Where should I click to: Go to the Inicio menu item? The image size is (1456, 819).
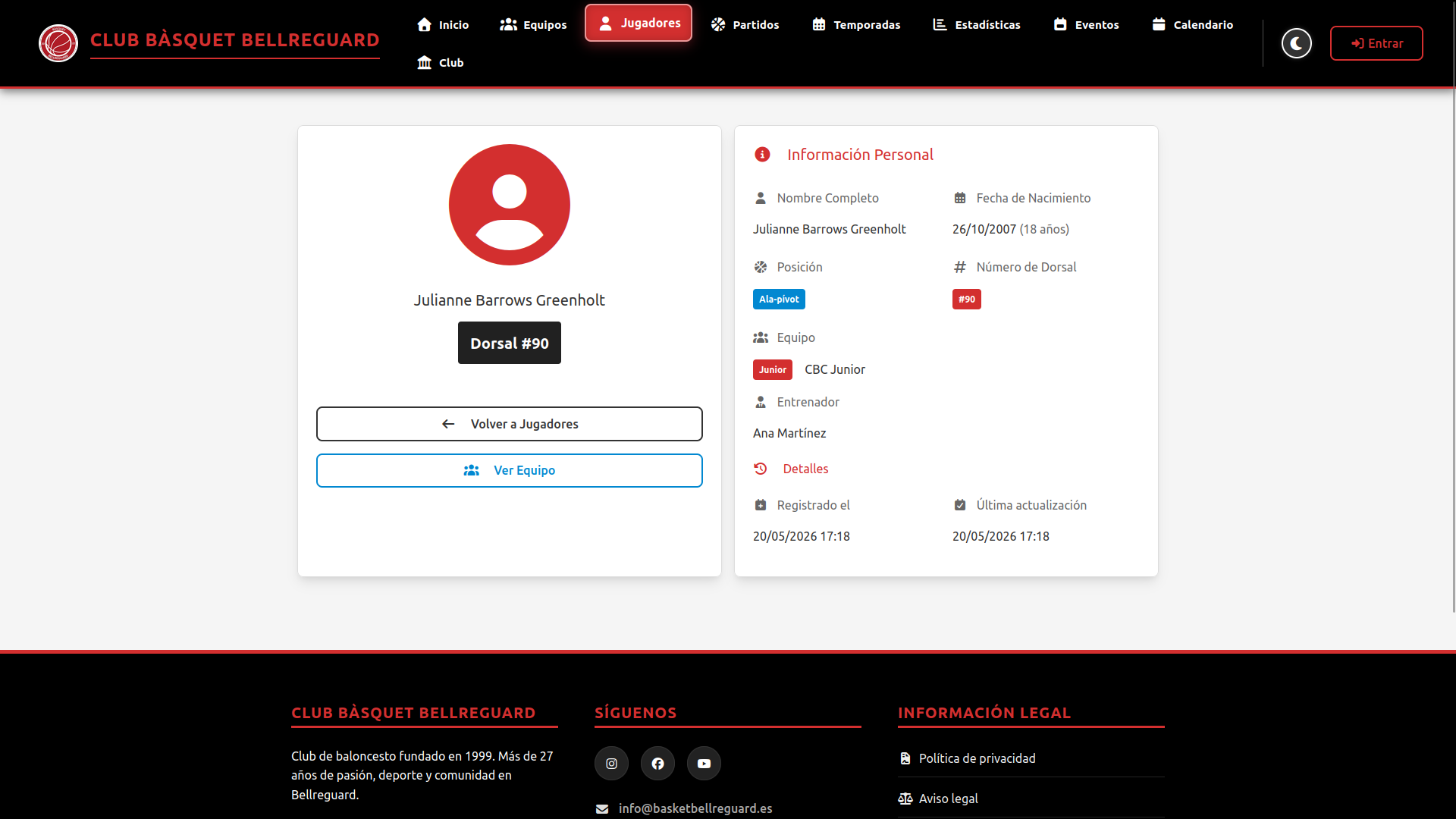pyautogui.click(x=443, y=24)
